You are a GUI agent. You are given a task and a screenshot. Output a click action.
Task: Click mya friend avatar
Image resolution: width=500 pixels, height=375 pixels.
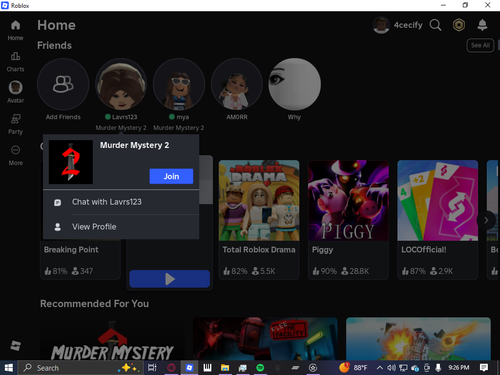click(x=179, y=84)
